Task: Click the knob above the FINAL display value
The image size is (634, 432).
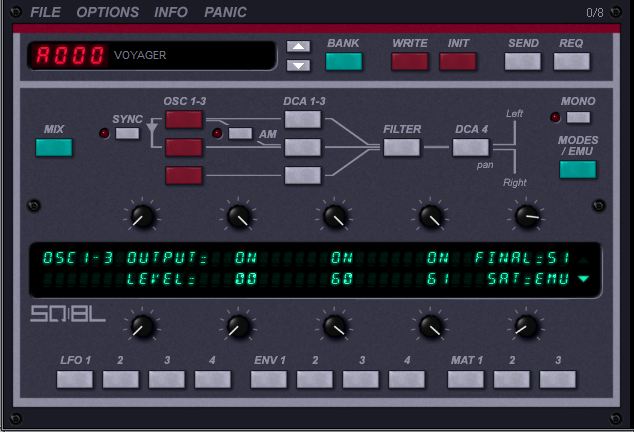Action: pos(526,216)
